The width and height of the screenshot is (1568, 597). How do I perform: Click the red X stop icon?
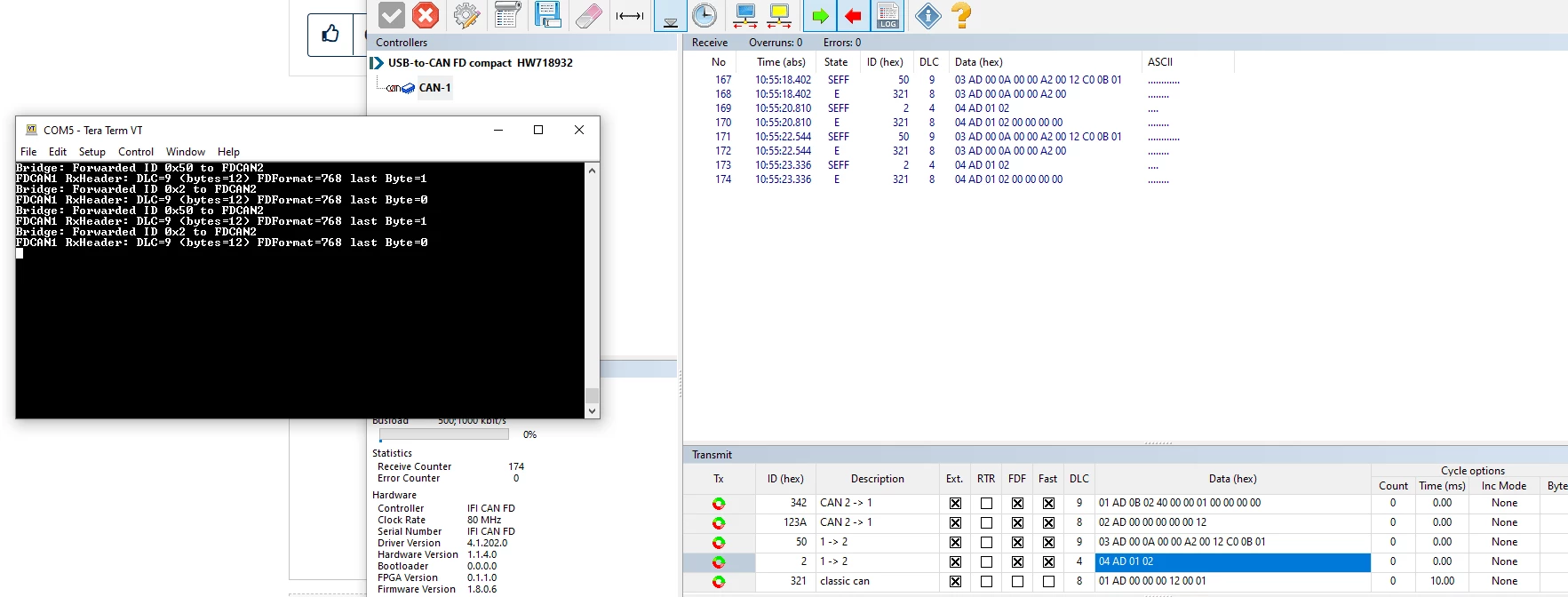coord(426,15)
